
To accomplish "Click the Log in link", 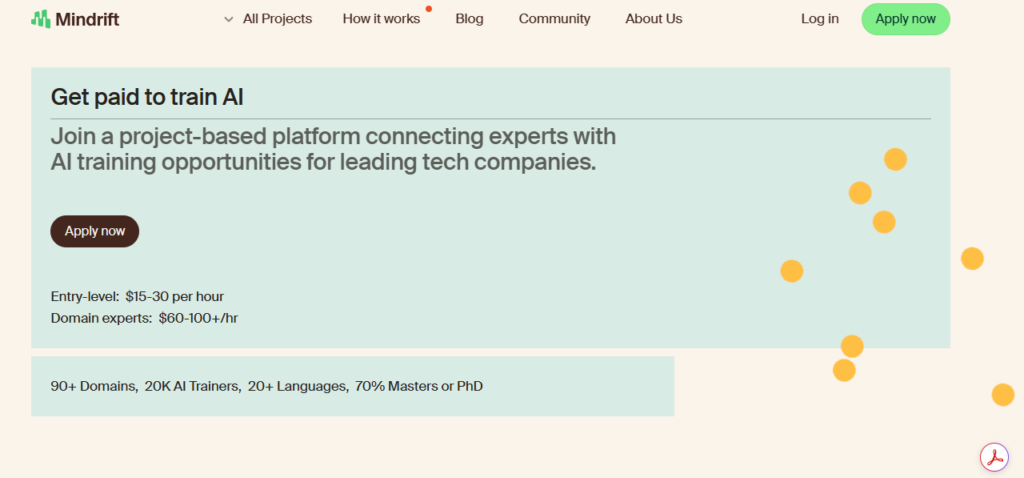I will 820,19.
